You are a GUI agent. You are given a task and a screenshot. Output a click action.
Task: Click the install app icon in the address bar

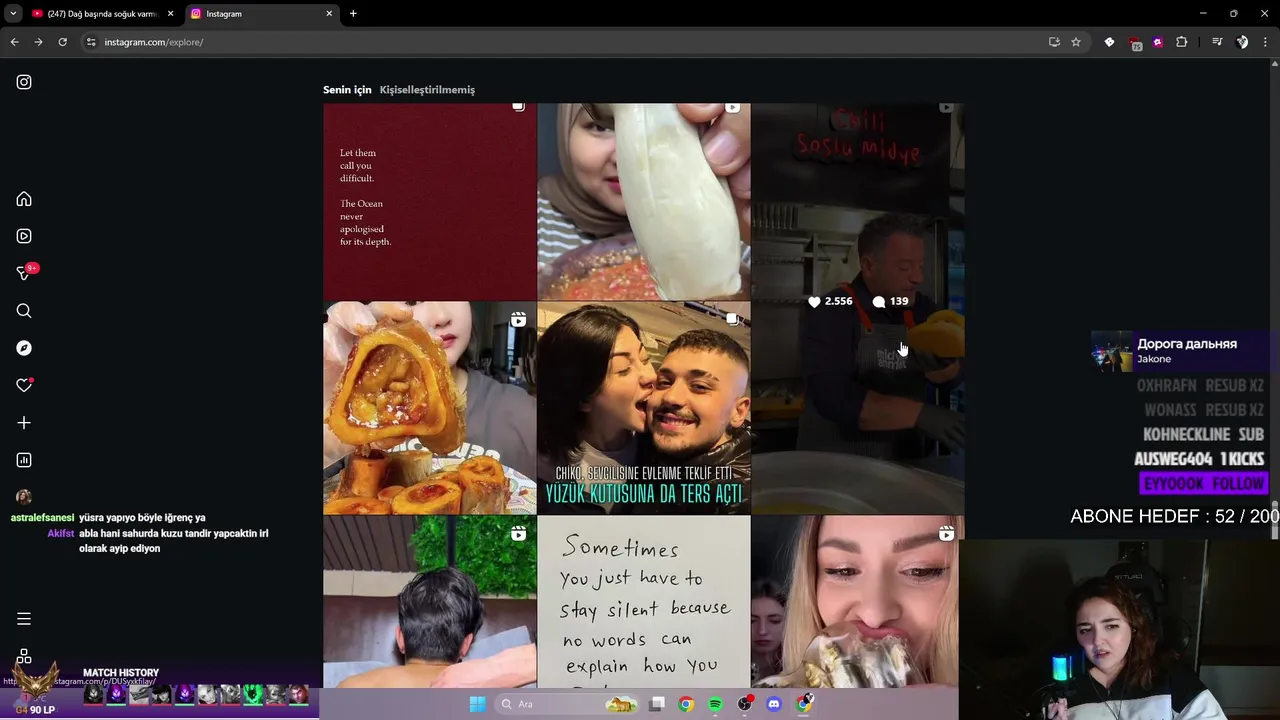pos(1054,42)
